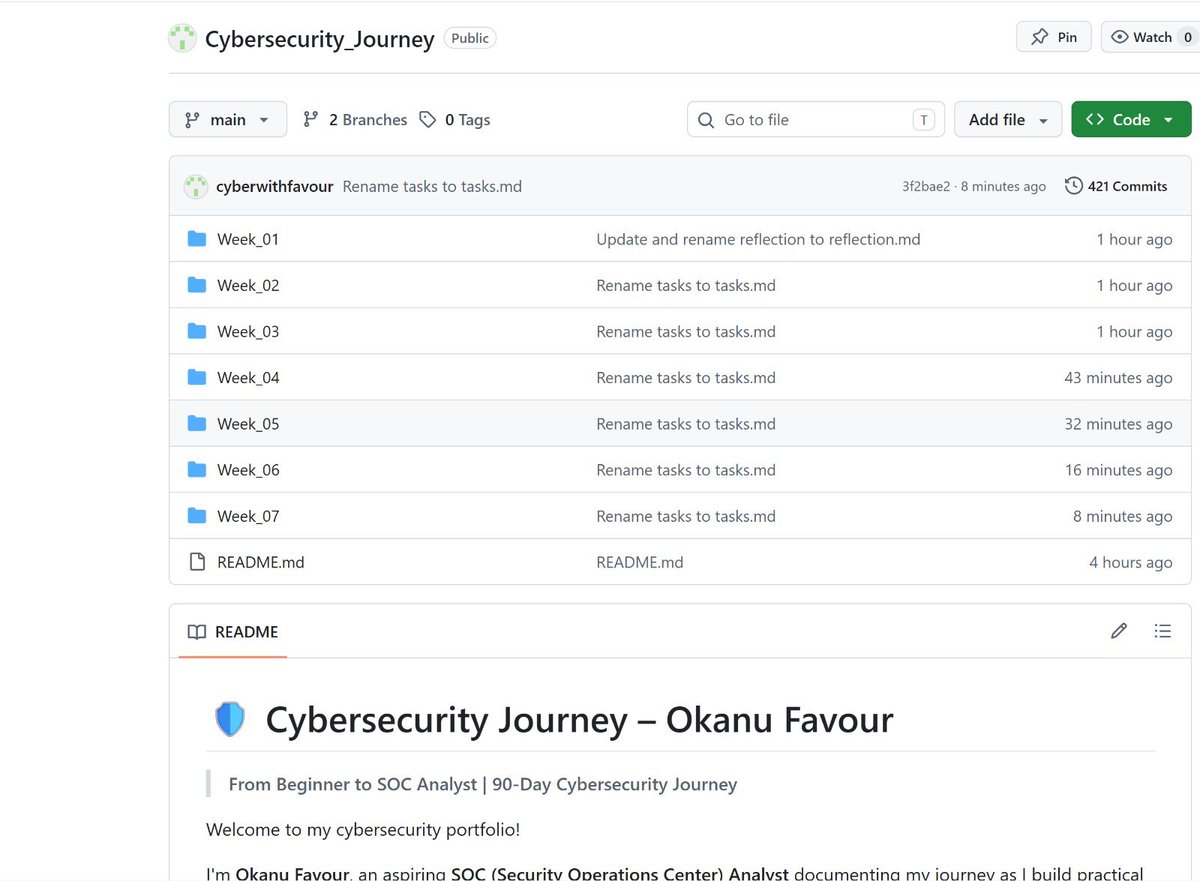Click the Week_03 folder icon

pos(197,331)
